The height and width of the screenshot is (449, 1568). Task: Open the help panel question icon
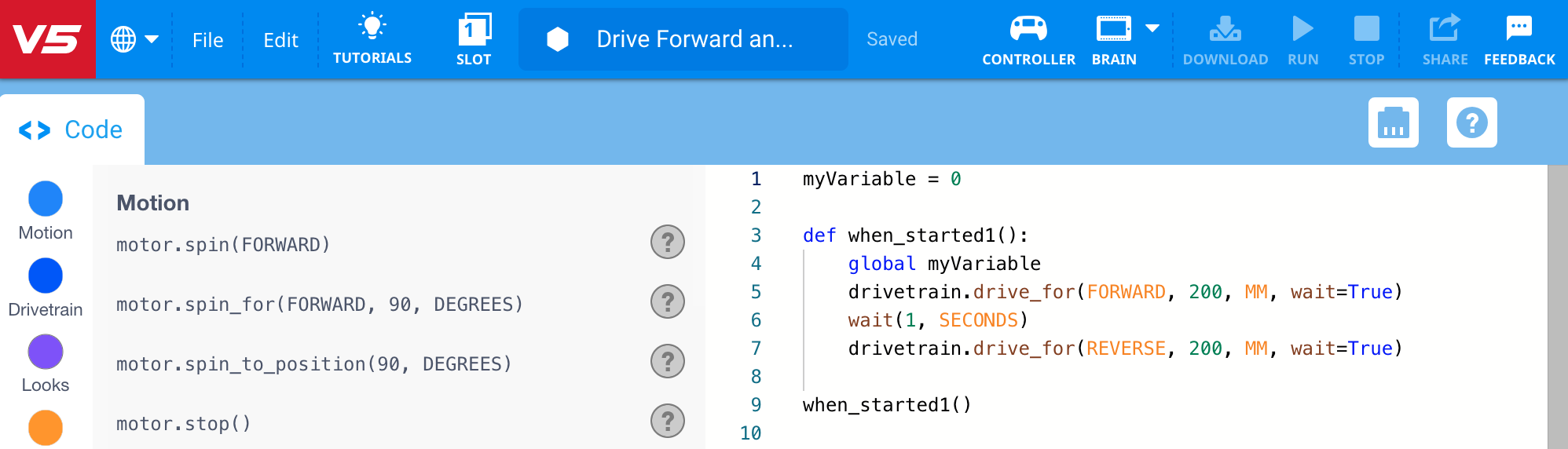point(1471,123)
